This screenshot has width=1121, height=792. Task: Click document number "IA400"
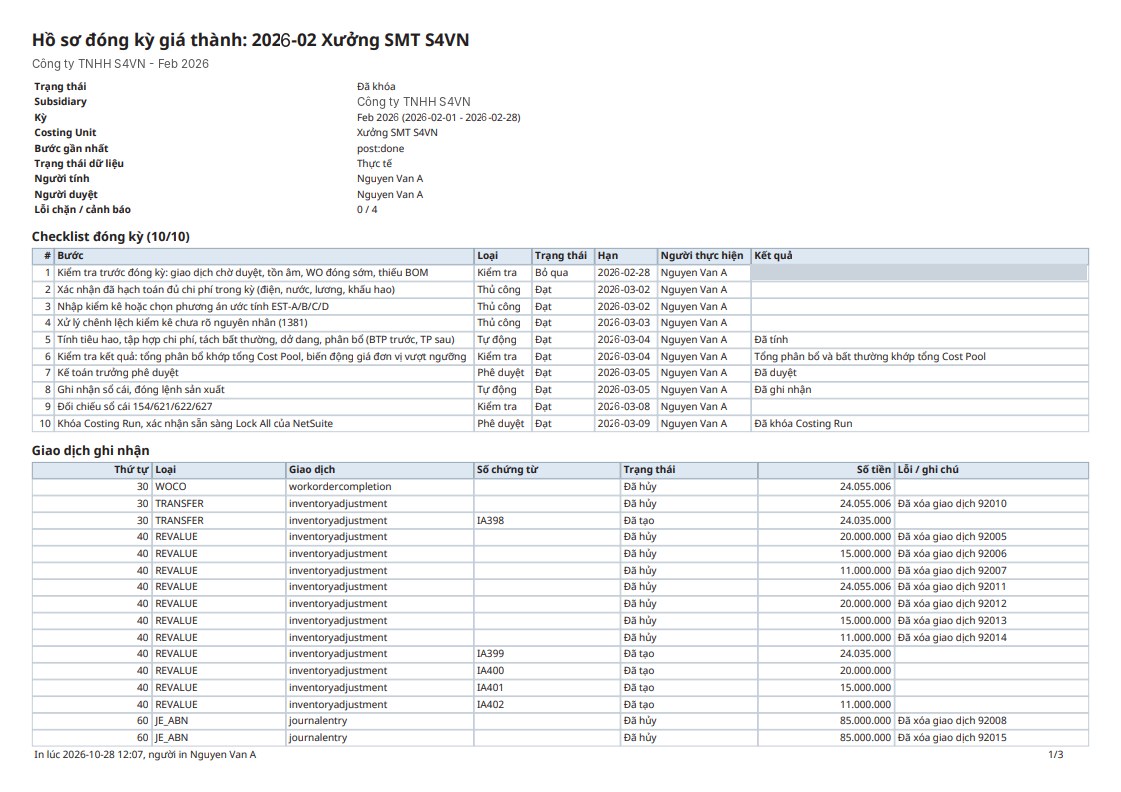click(x=490, y=670)
